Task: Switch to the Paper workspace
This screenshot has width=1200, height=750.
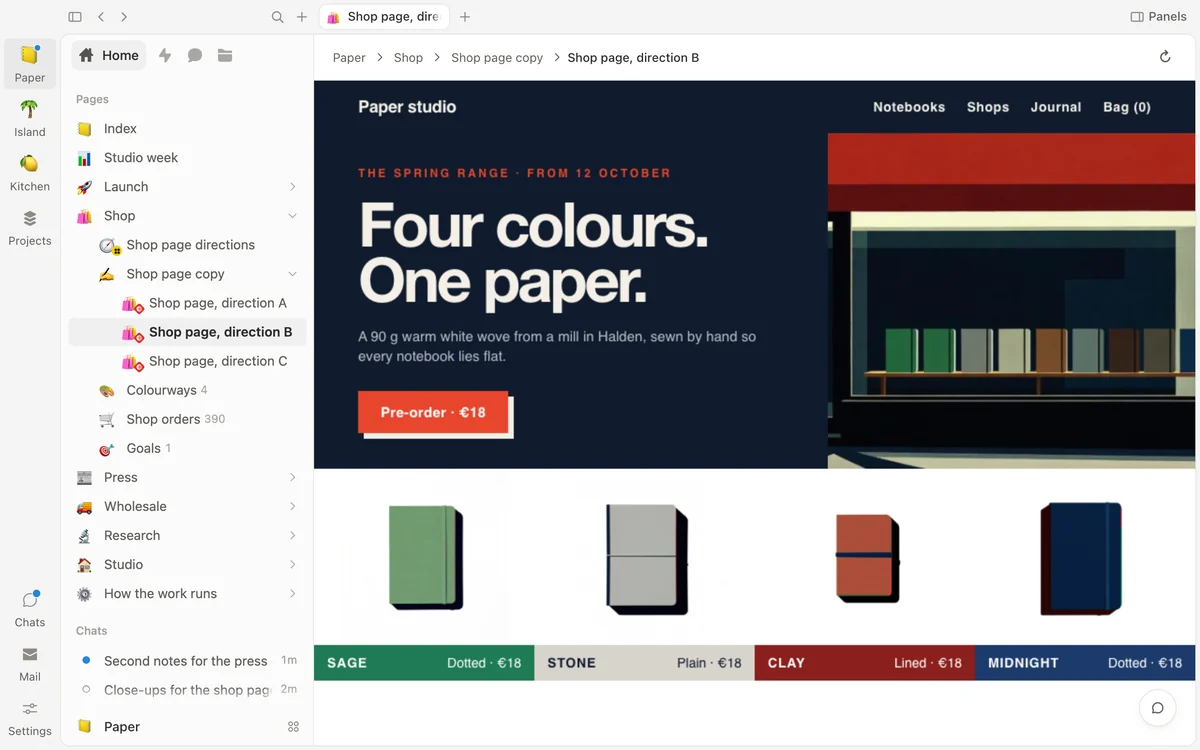Action: [x=30, y=64]
